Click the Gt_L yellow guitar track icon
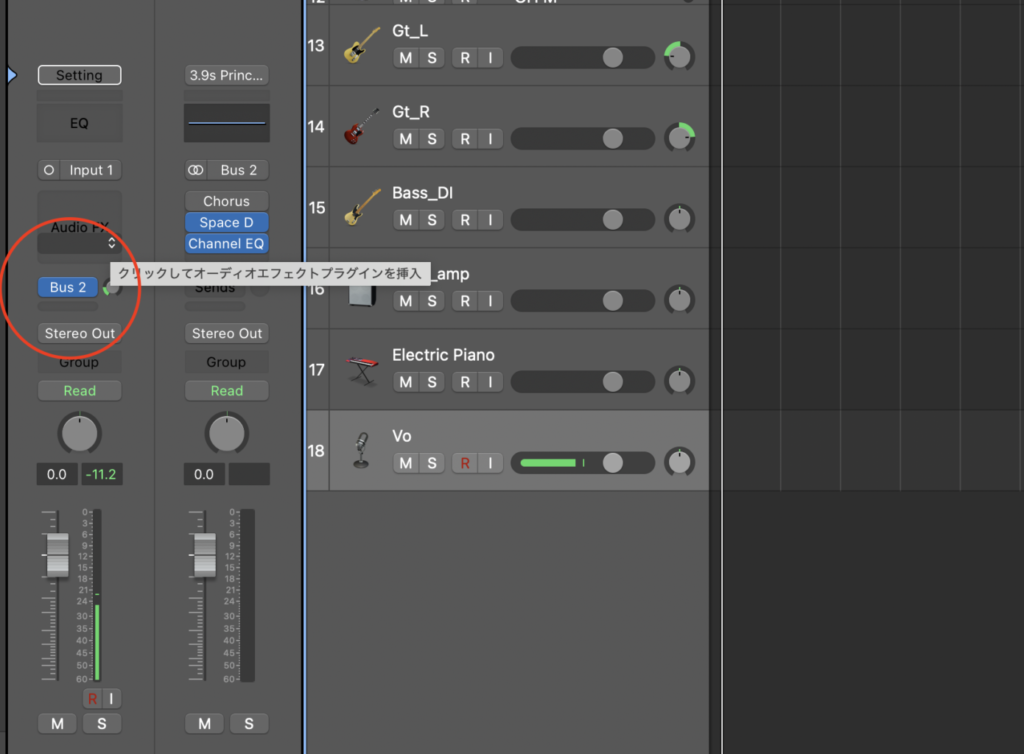 click(x=361, y=46)
